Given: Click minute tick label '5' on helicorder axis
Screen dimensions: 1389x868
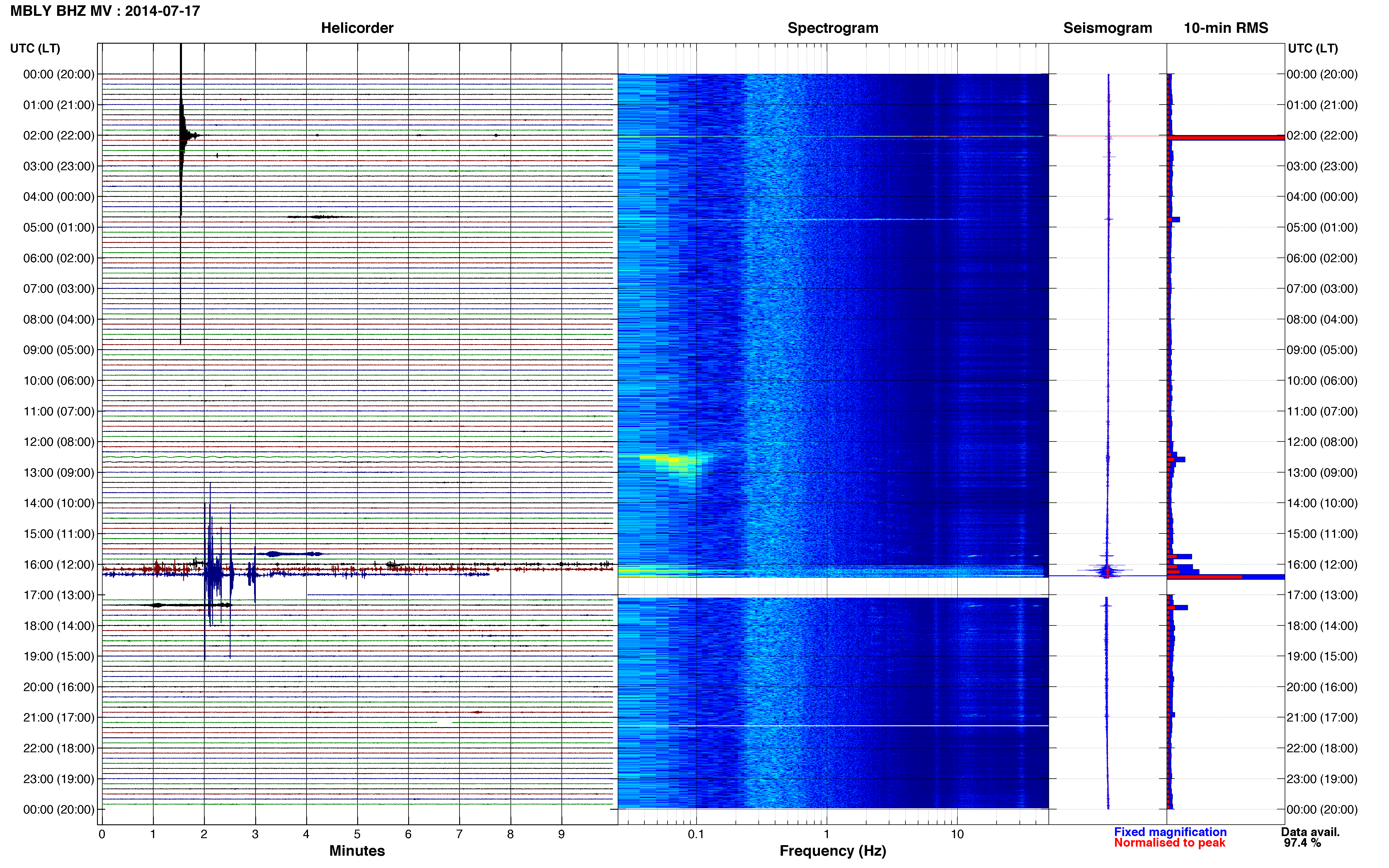Looking at the screenshot, I should coord(357,834).
